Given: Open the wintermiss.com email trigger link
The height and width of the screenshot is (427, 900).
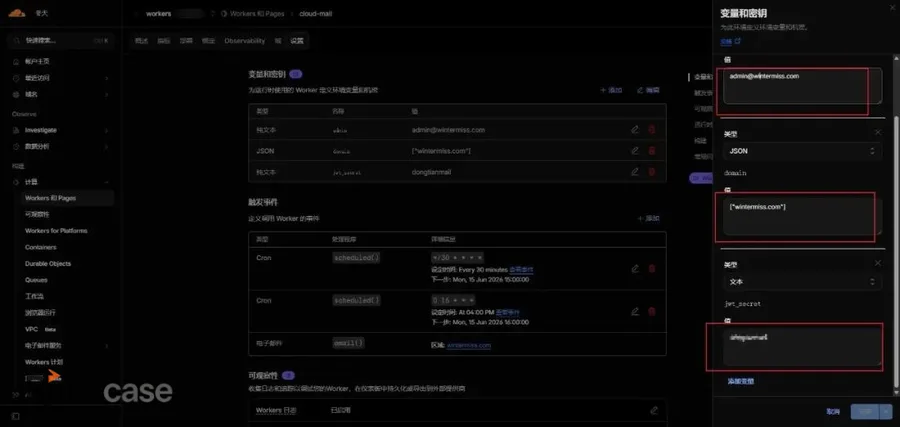Looking at the screenshot, I should tap(469, 346).
